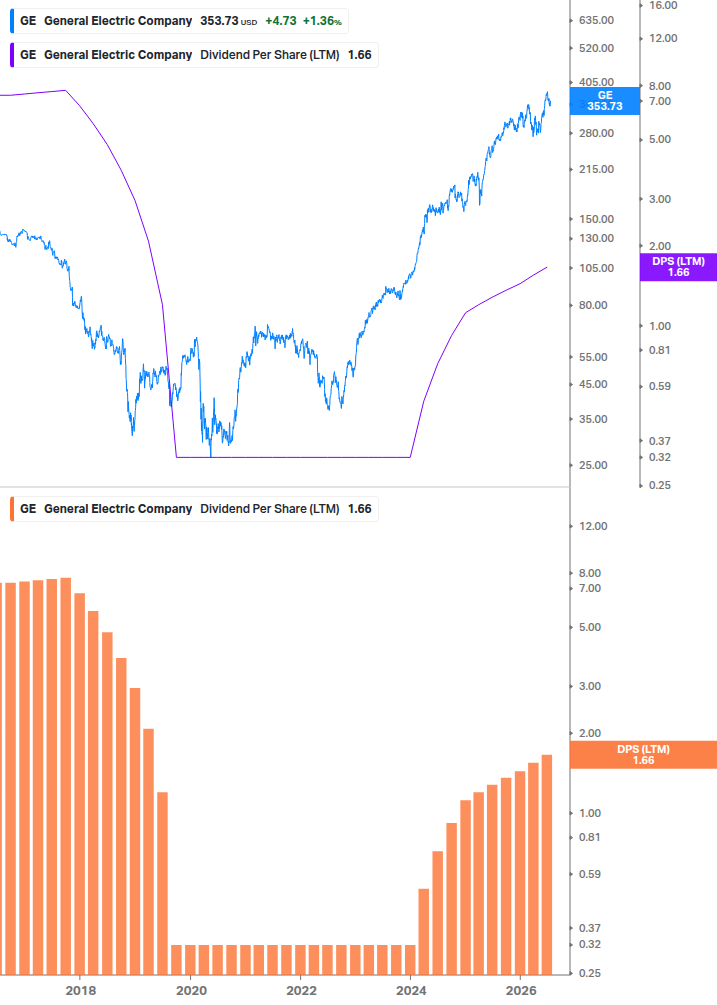Click the tallest orange bar at the late-2017 peak

coord(65,776)
